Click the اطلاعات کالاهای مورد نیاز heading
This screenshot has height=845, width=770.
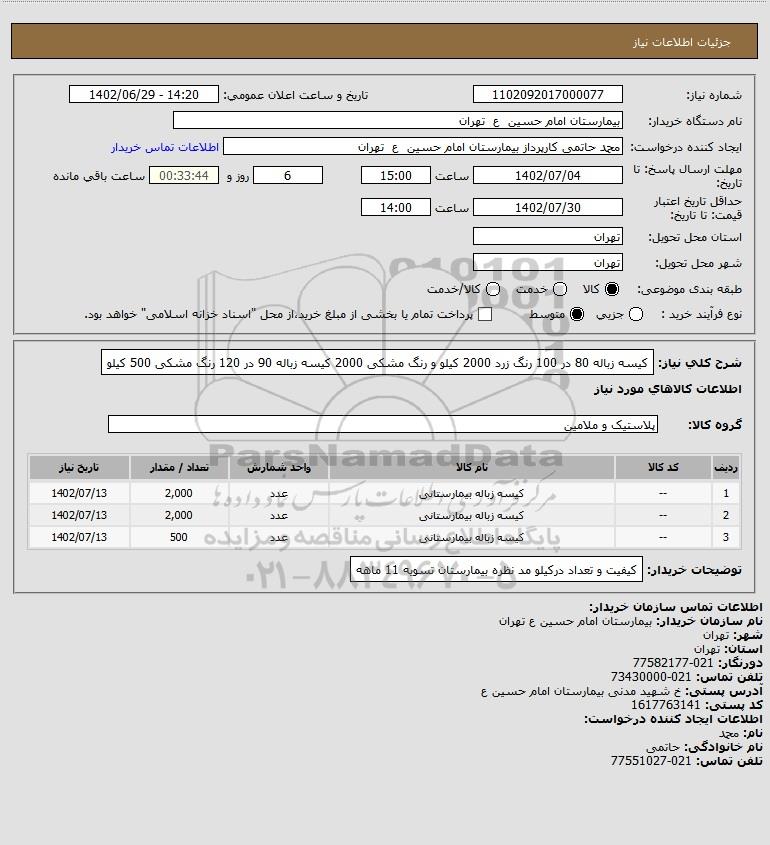coord(668,389)
